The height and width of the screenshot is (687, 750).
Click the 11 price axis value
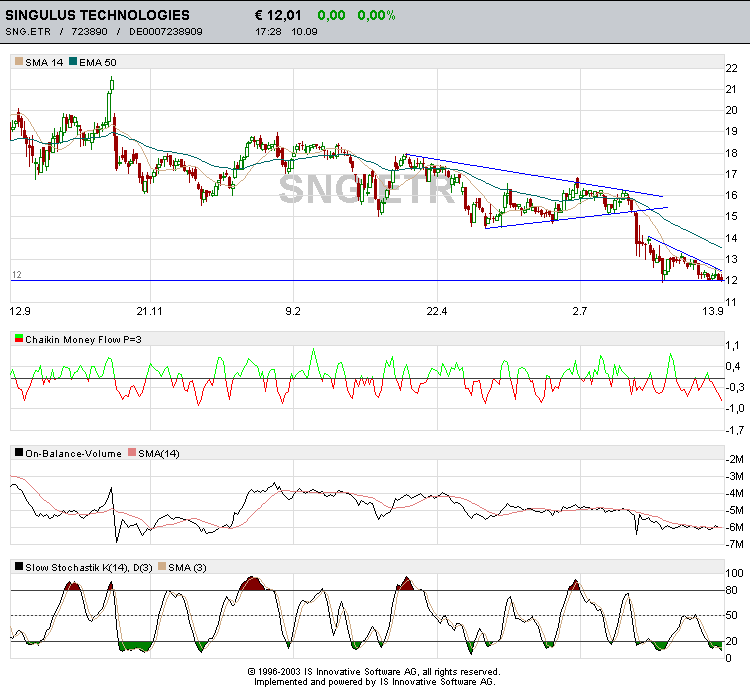(731, 302)
